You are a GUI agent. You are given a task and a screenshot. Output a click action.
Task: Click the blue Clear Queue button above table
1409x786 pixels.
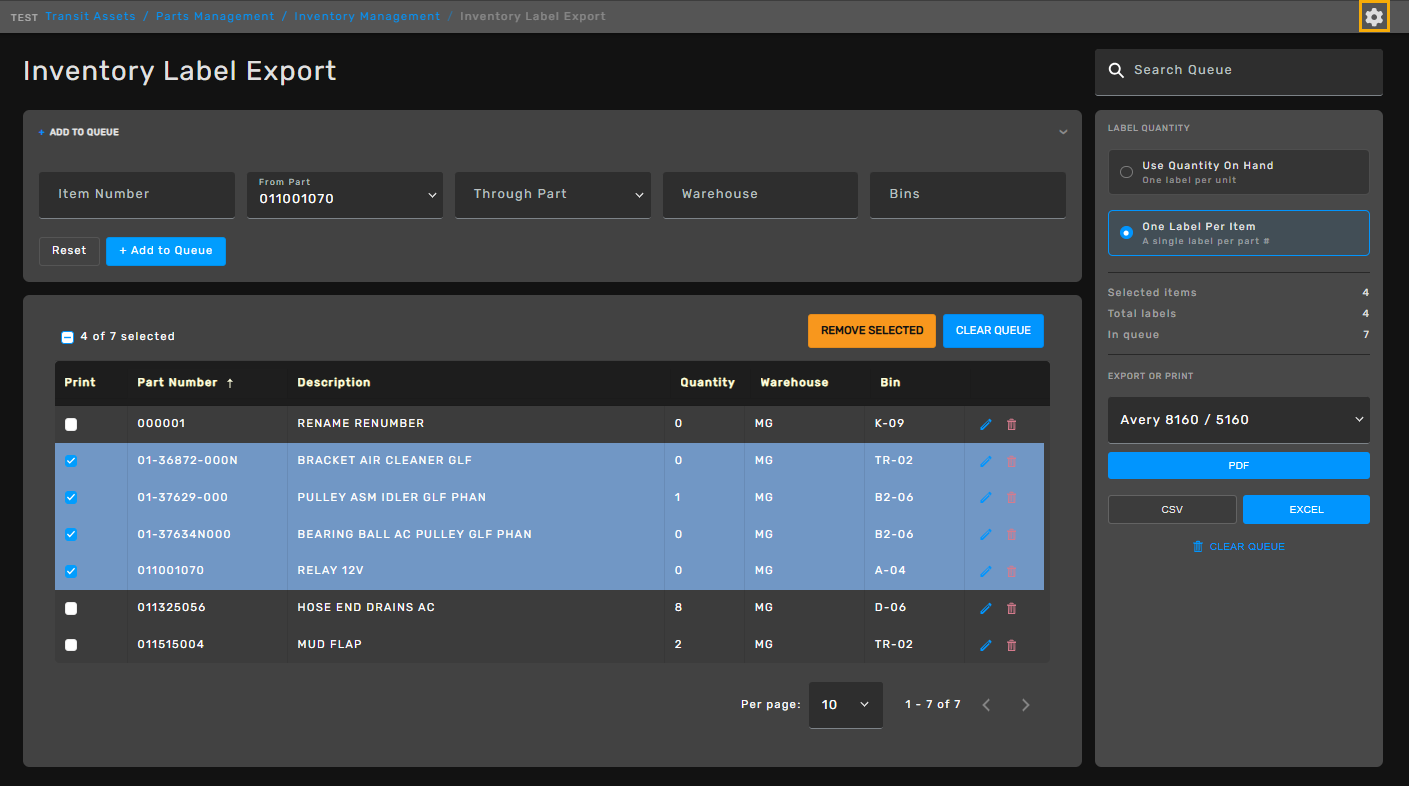993,331
